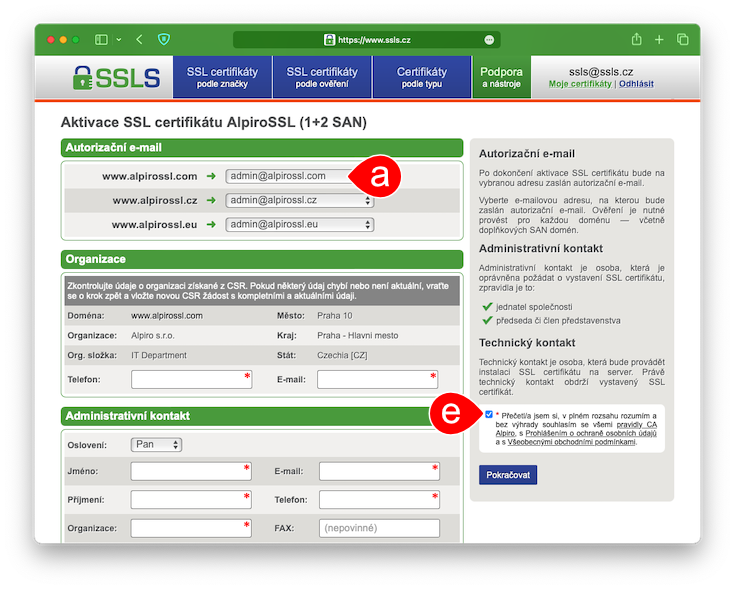Click the organization Telefon input field

click(x=191, y=380)
